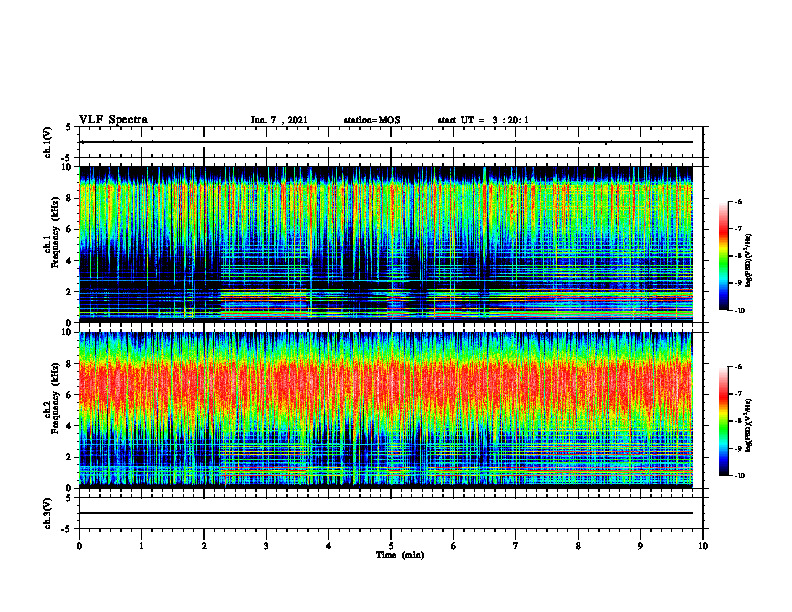Image resolution: width=792 pixels, height=612 pixels.
Task: Select the date text "Jan. 7 , 2021"
Action: (x=279, y=120)
